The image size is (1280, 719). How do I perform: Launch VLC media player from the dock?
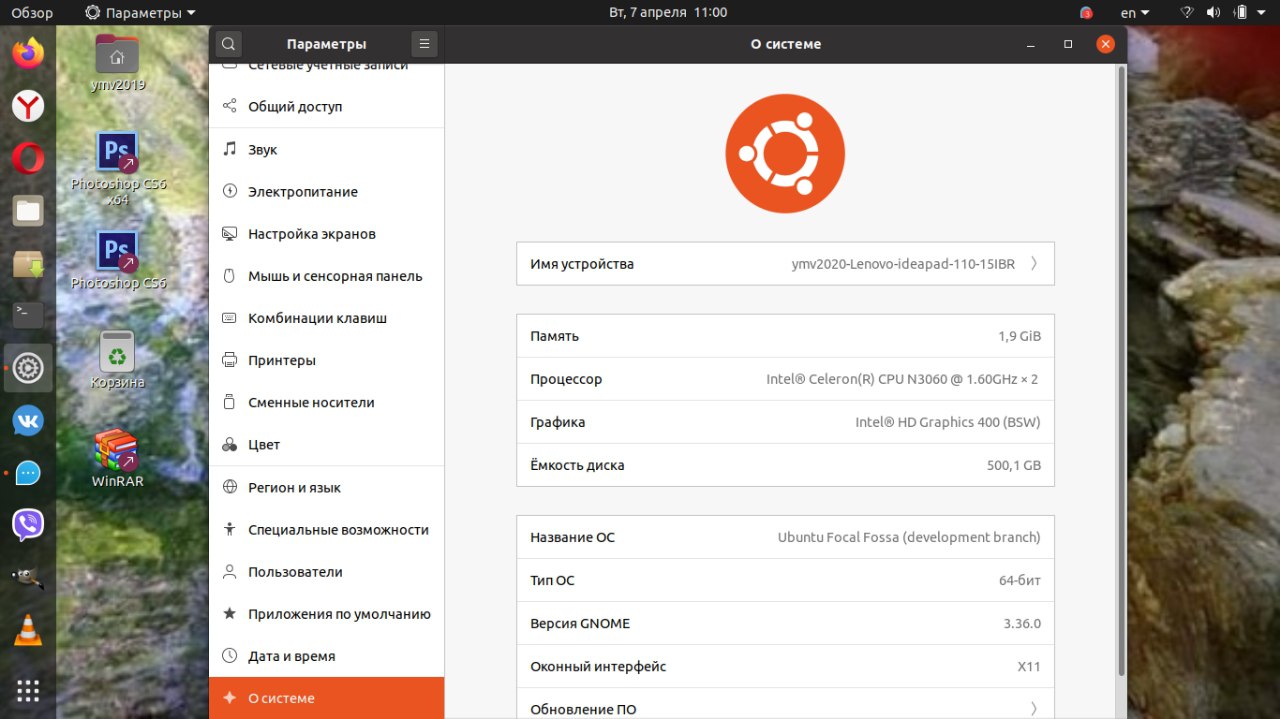click(x=28, y=630)
